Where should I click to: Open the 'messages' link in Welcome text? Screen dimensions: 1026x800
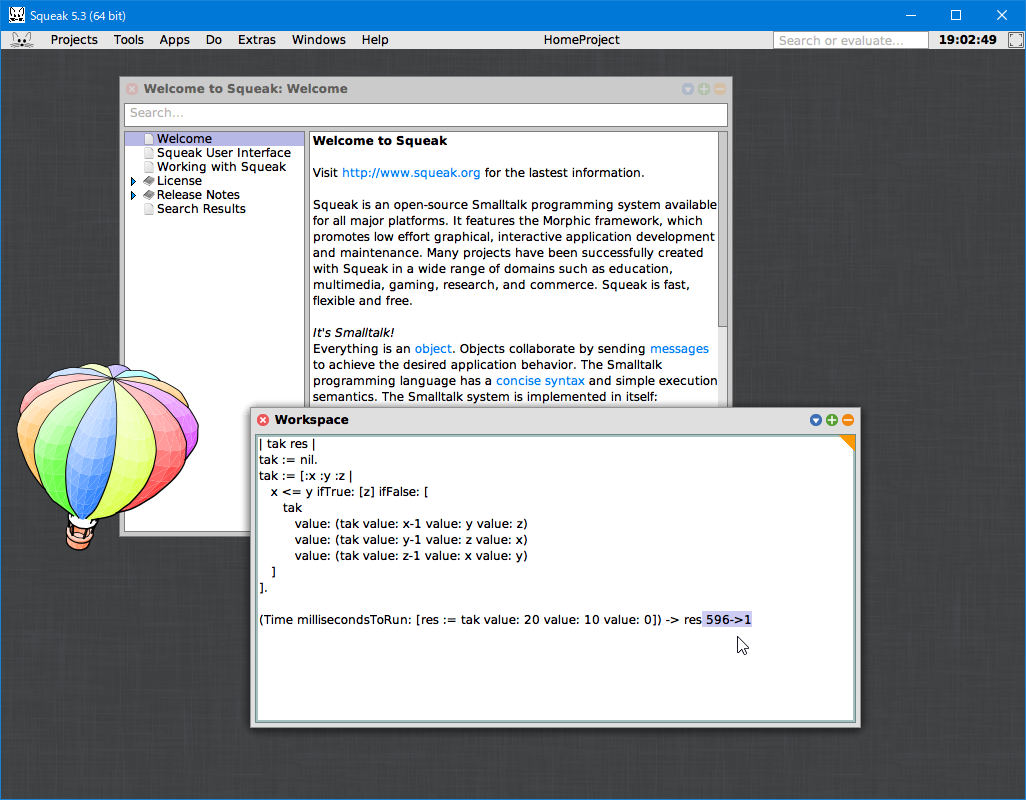679,349
